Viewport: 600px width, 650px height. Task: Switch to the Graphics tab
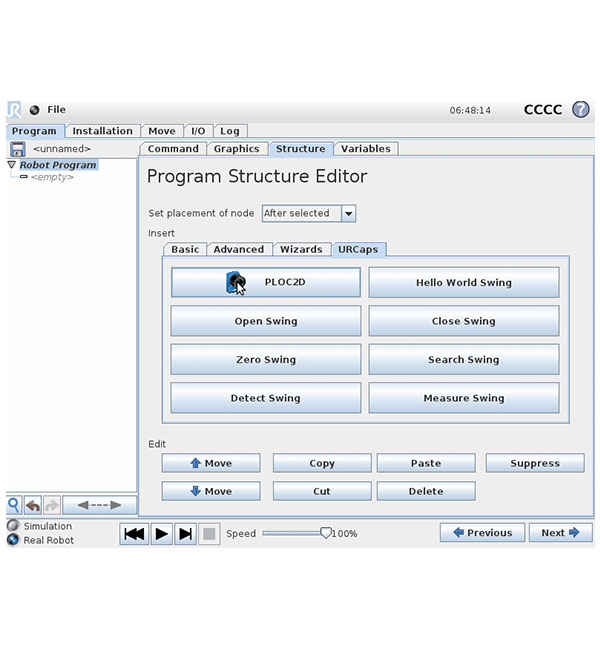coord(236,149)
